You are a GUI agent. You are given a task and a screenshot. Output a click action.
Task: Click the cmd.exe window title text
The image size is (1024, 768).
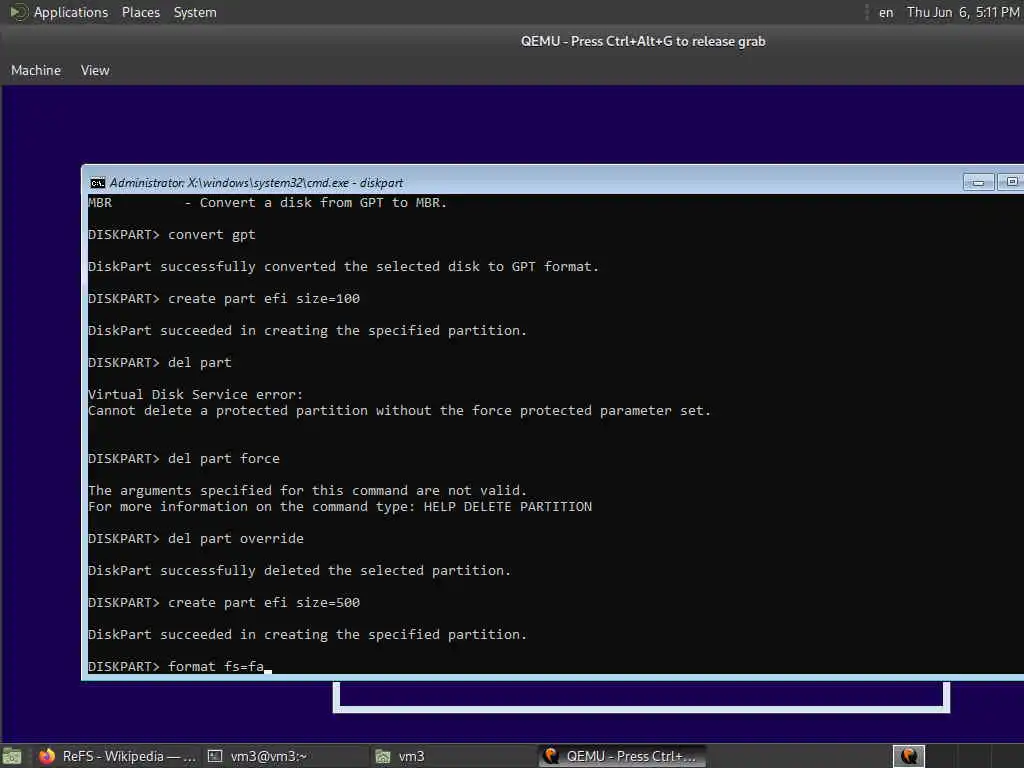[256, 183]
